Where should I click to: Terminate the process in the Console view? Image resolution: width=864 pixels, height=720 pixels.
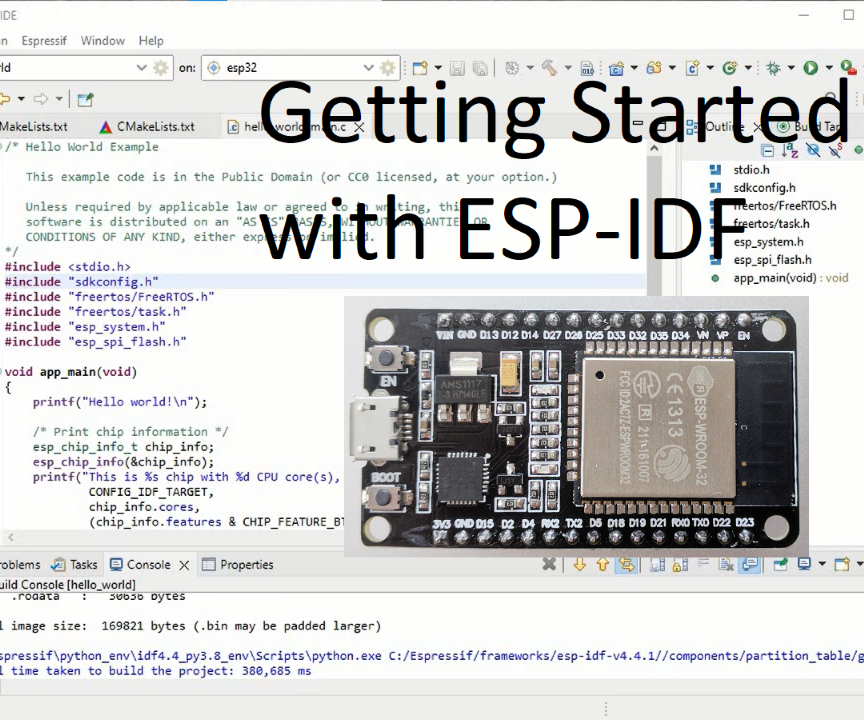click(x=549, y=564)
